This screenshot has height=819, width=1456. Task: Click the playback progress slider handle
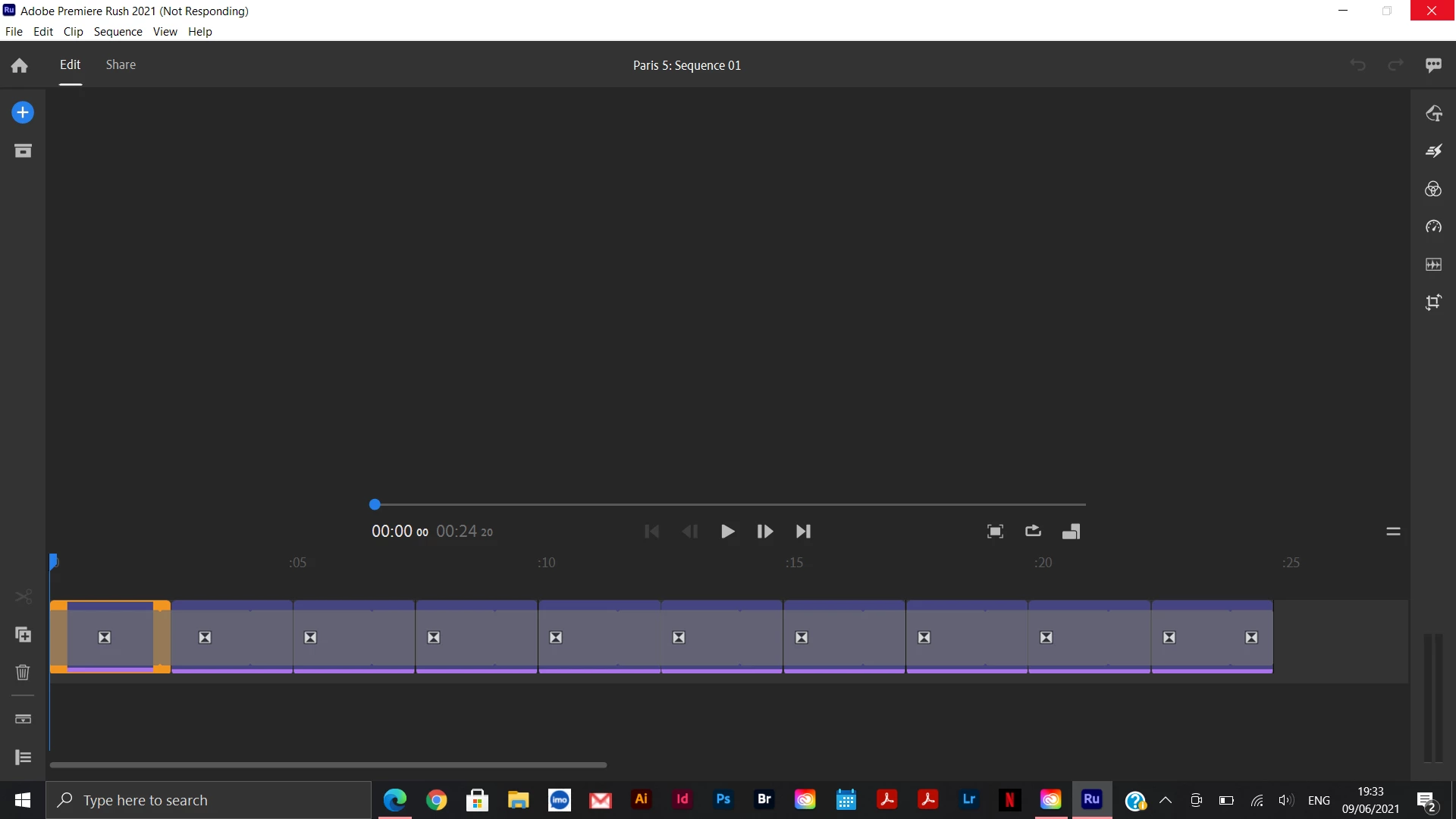point(375,504)
